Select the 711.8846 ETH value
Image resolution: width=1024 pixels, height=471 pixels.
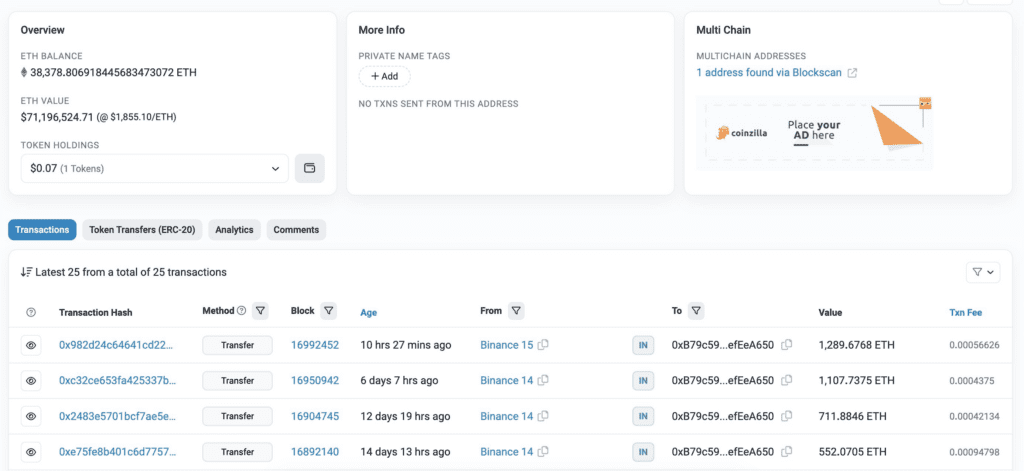(852, 416)
